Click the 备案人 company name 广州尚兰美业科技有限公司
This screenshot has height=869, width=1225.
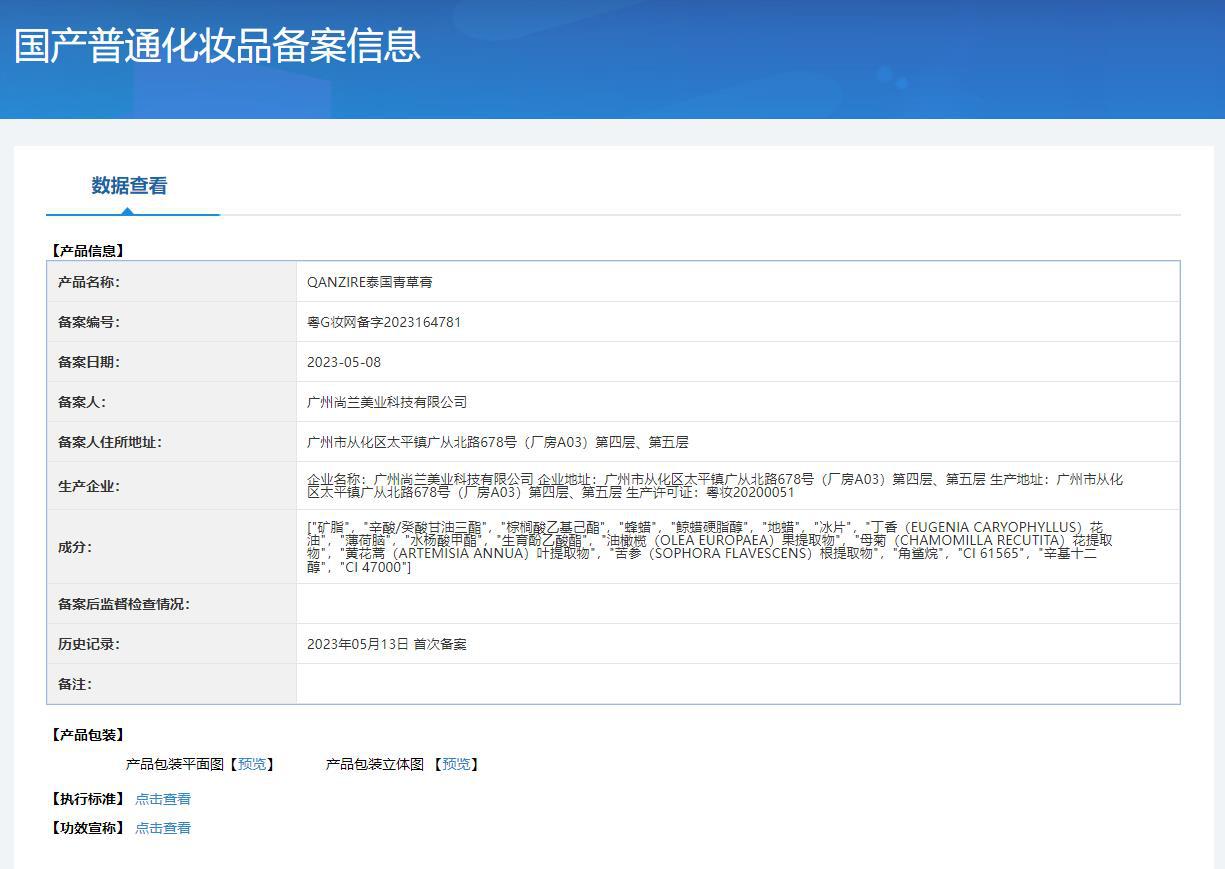coord(387,402)
